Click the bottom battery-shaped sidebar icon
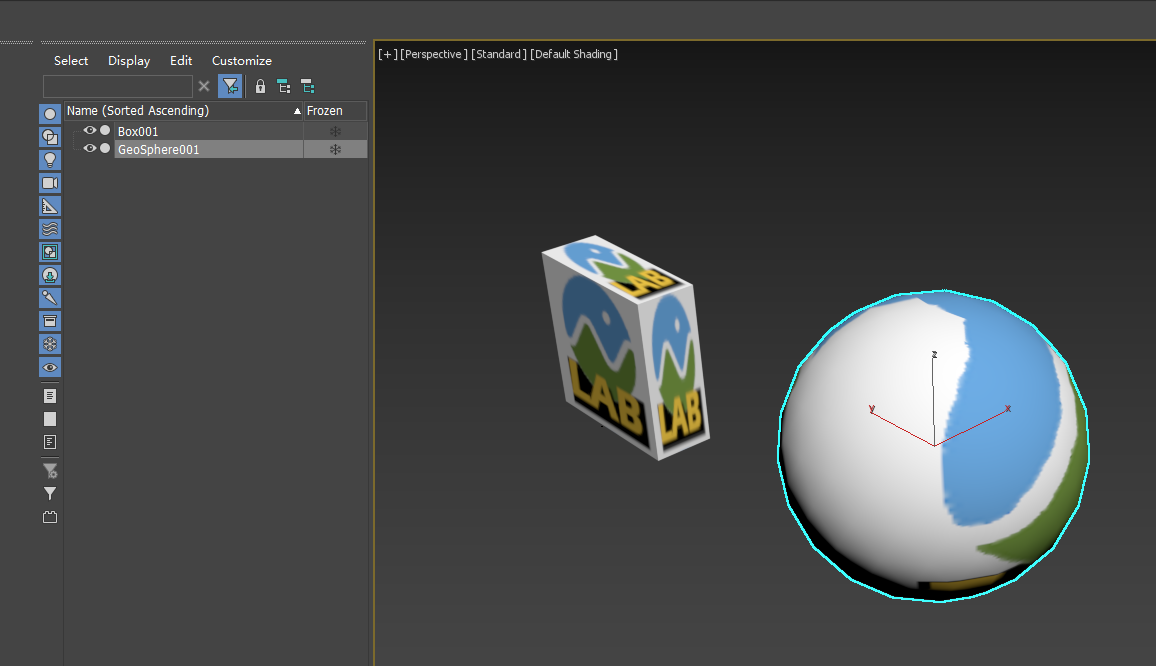This screenshot has width=1156, height=666. click(50, 517)
